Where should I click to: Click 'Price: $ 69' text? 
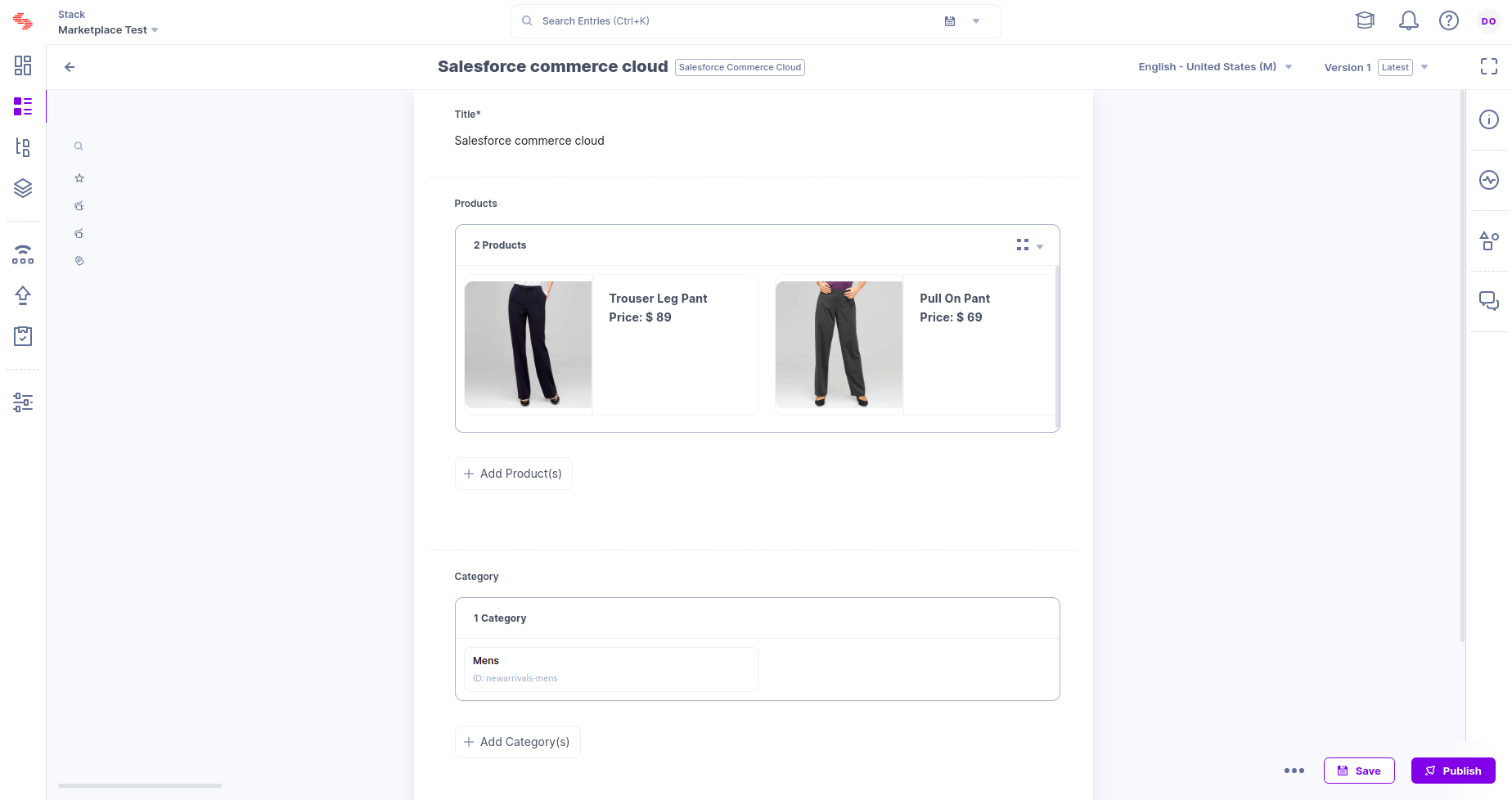coord(951,317)
